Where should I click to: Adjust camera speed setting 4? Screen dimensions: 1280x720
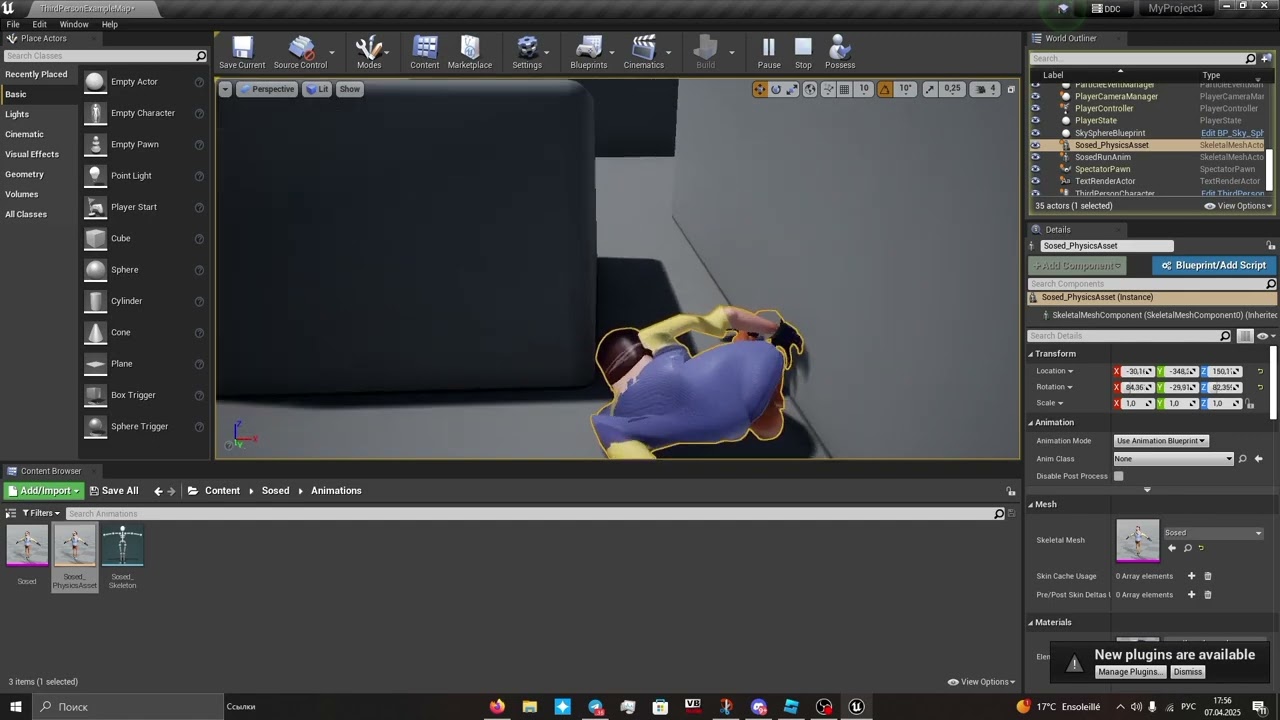[x=986, y=89]
